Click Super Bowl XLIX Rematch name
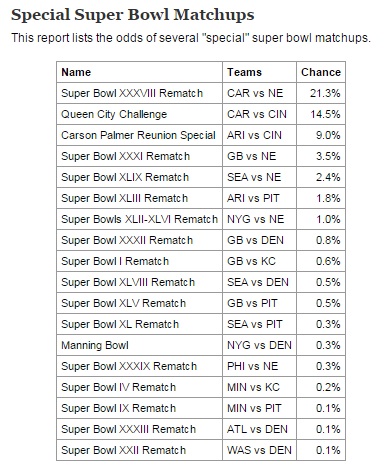Viewport: 392px width, 471px height. pyautogui.click(x=125, y=177)
